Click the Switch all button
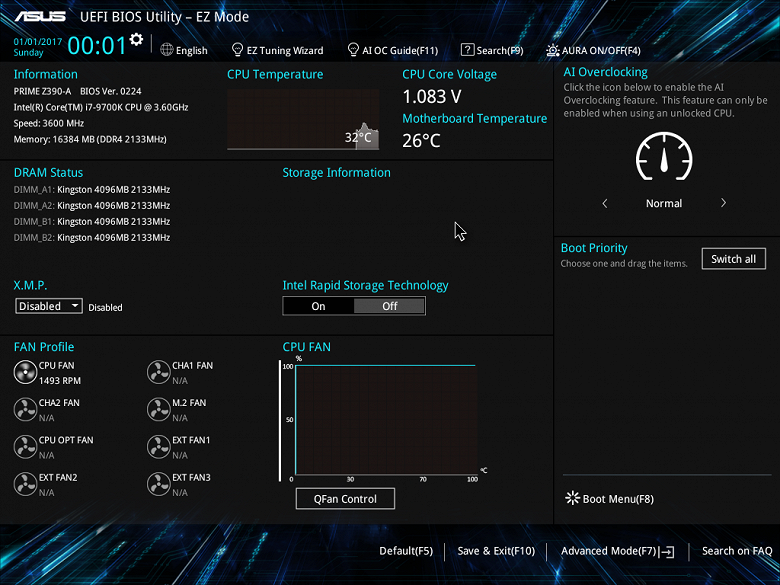Viewport: 780px width, 585px height. pos(734,259)
